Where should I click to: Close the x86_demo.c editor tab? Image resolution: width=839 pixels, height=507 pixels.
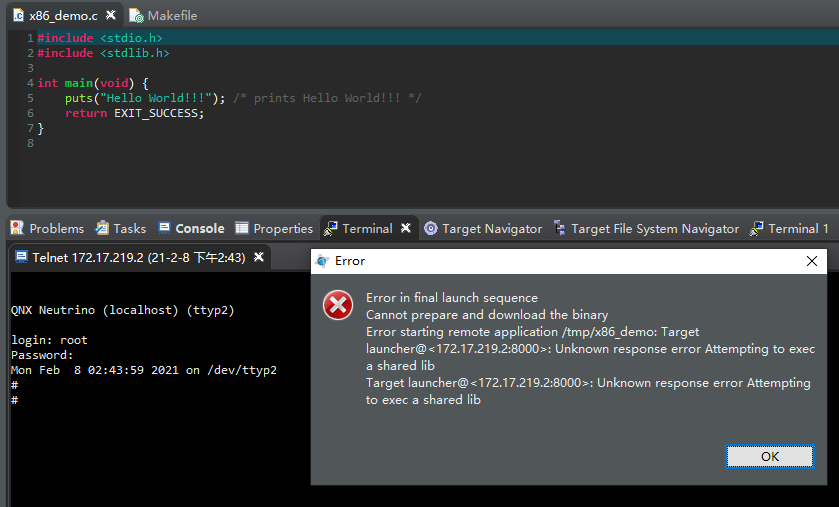point(111,16)
